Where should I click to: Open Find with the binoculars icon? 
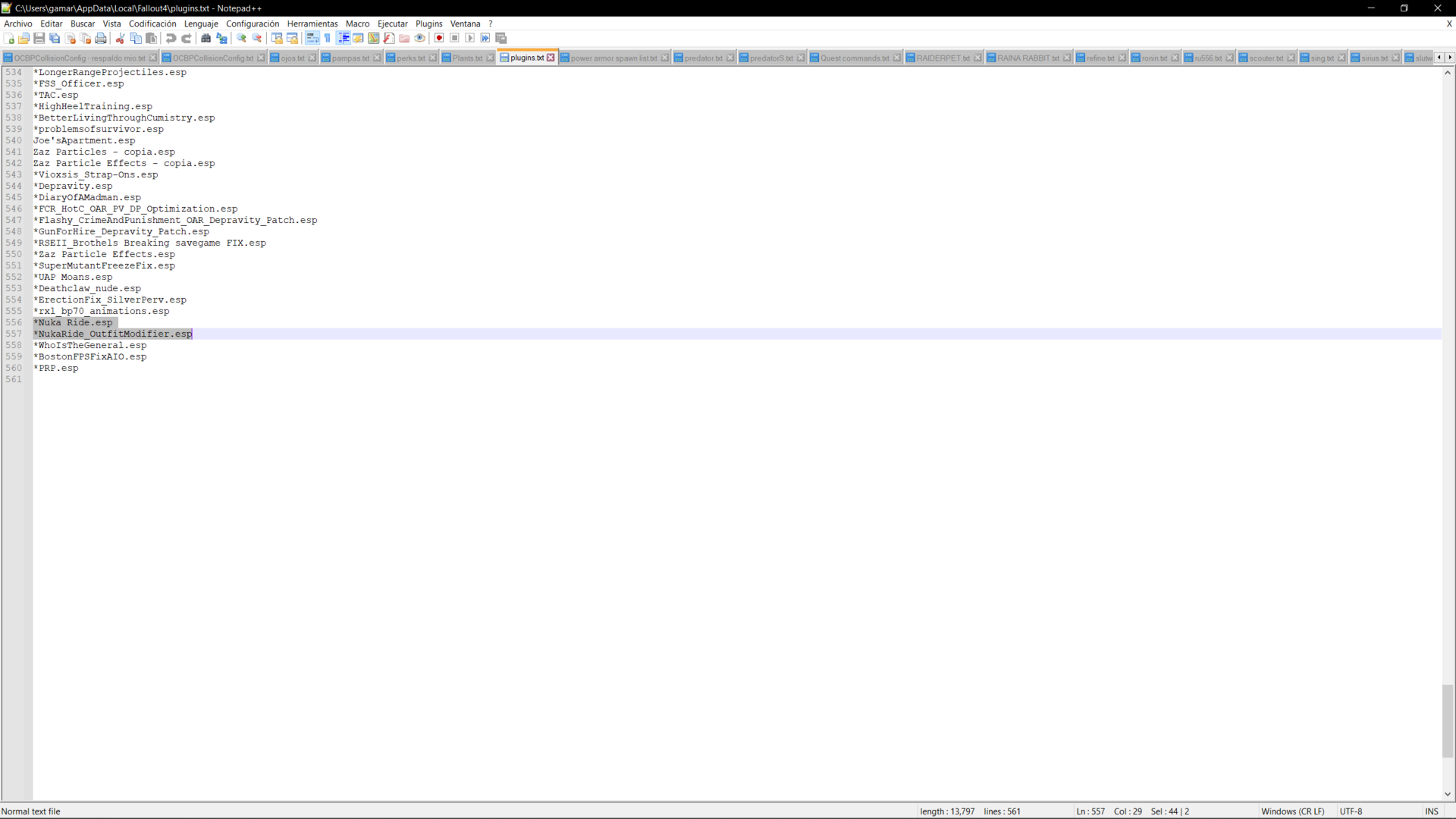coord(206,38)
